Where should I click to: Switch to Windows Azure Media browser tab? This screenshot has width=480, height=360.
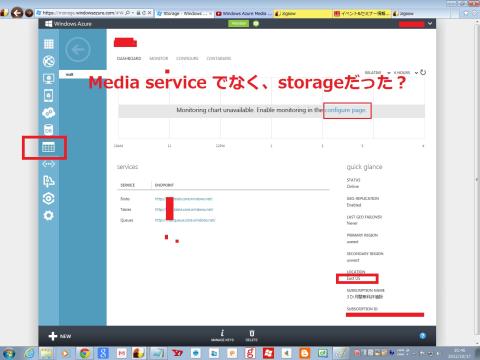(x=244, y=13)
